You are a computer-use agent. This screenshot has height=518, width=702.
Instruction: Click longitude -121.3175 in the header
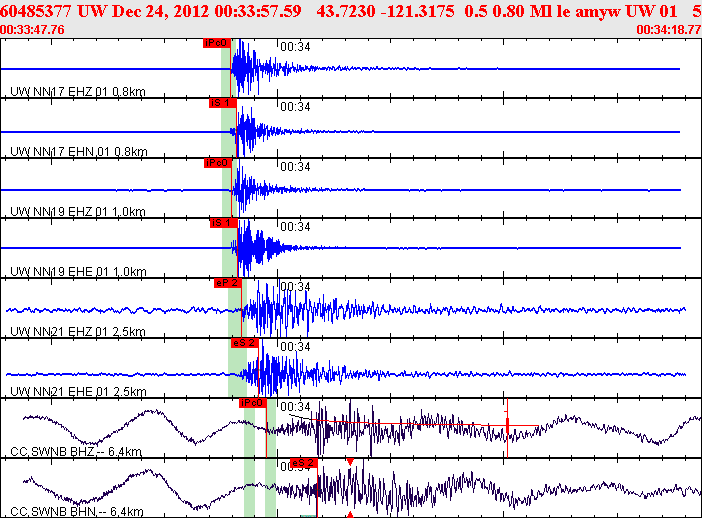coord(418,11)
